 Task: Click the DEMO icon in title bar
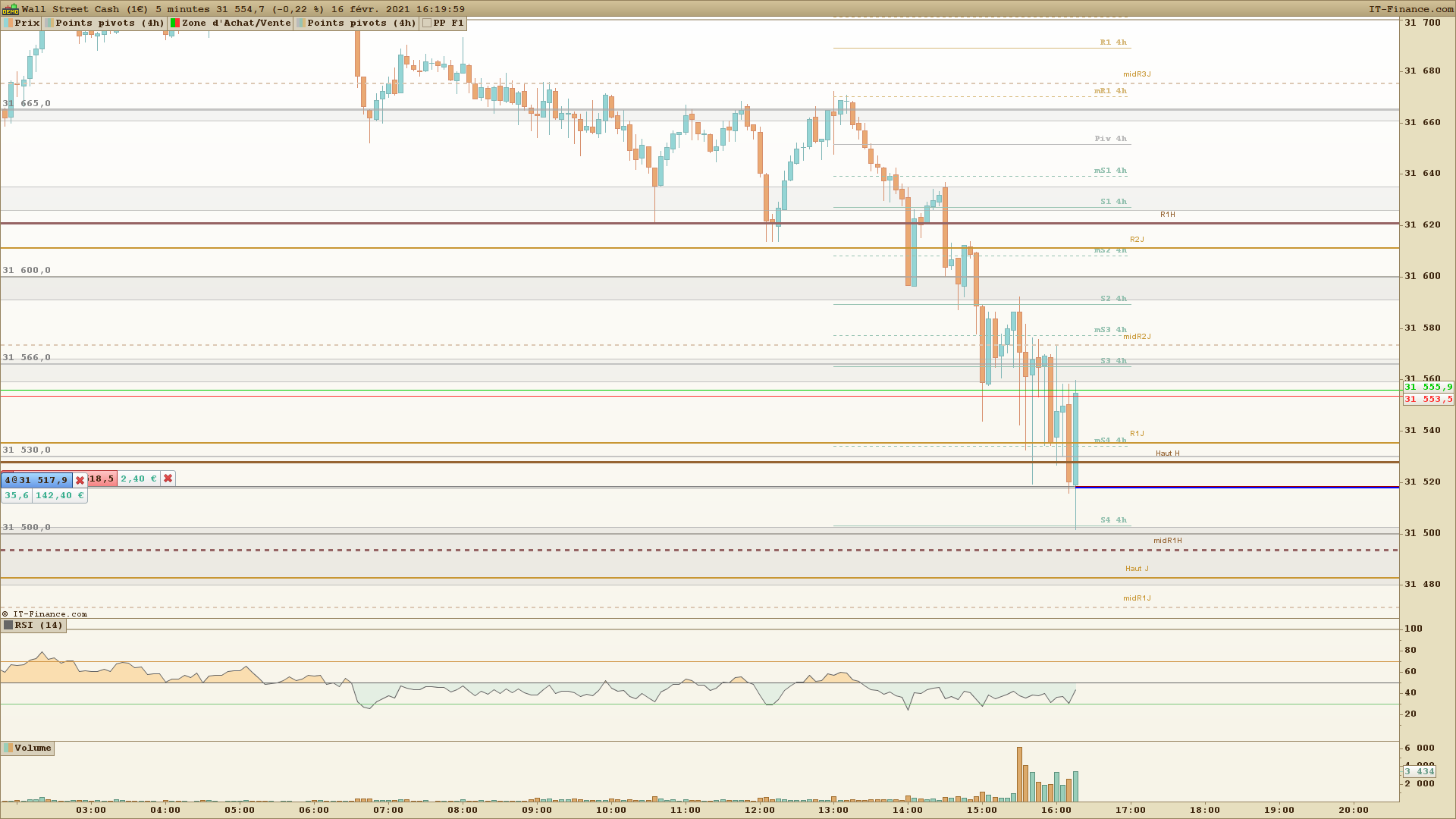point(10,10)
